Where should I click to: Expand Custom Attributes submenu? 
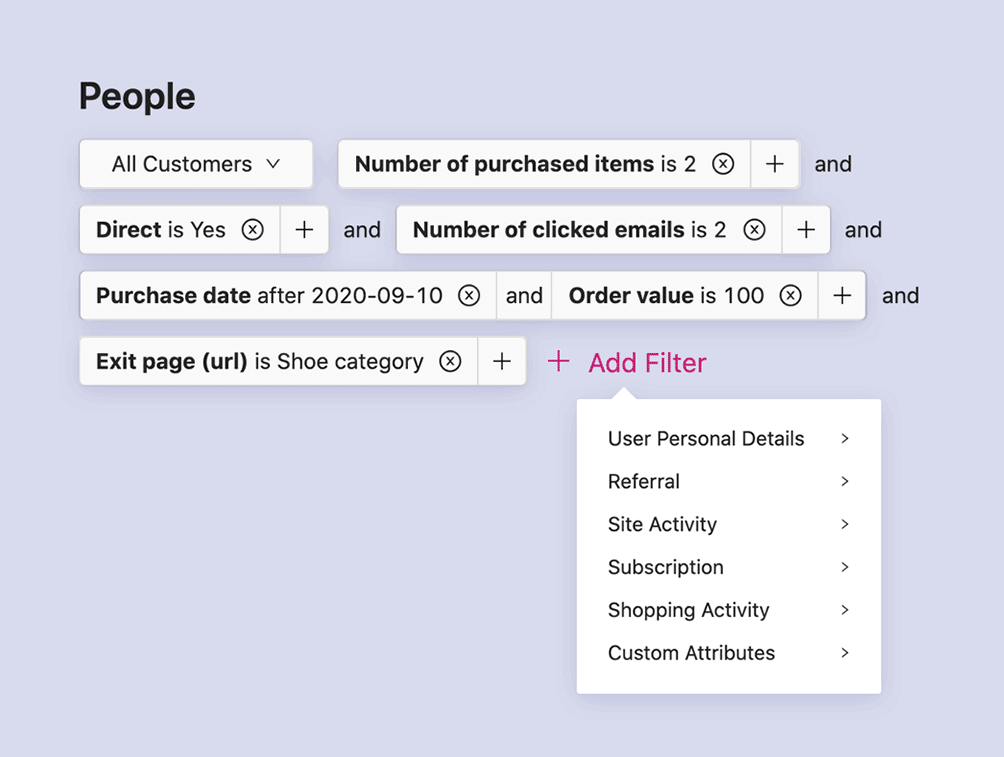click(728, 653)
